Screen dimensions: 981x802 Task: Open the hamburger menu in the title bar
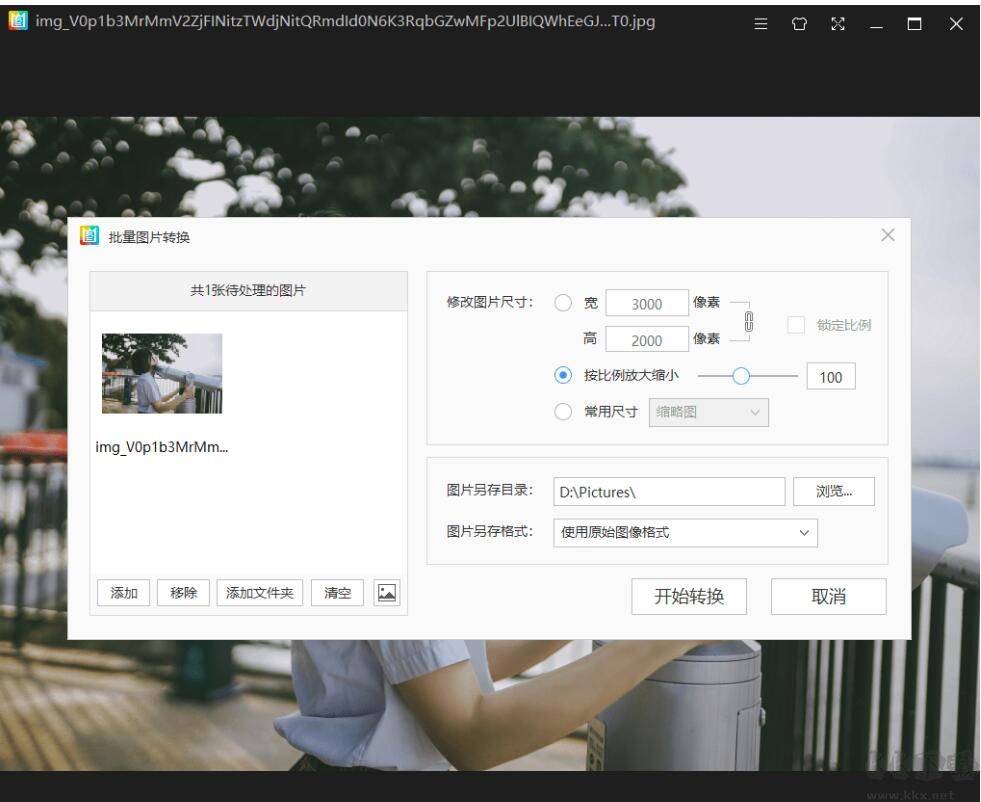pos(760,24)
